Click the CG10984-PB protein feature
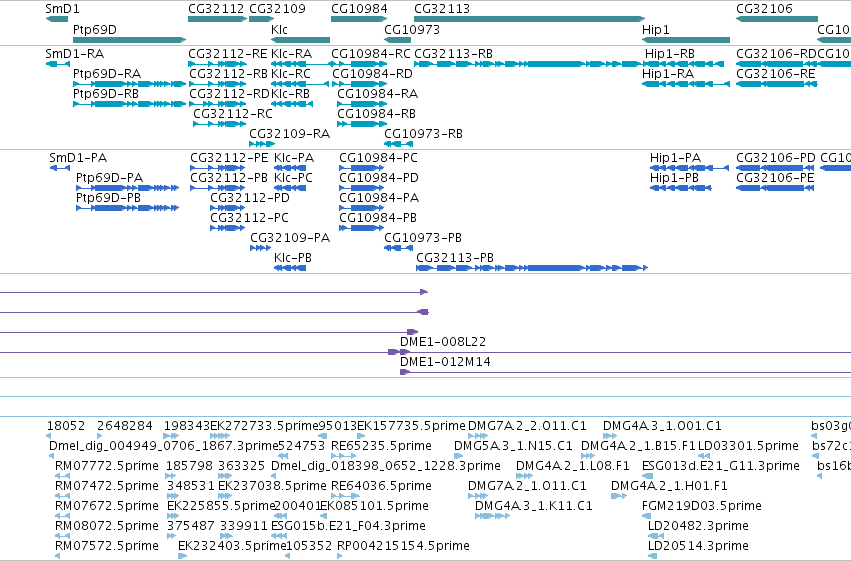This screenshot has width=851, height=561. pyautogui.click(x=361, y=228)
